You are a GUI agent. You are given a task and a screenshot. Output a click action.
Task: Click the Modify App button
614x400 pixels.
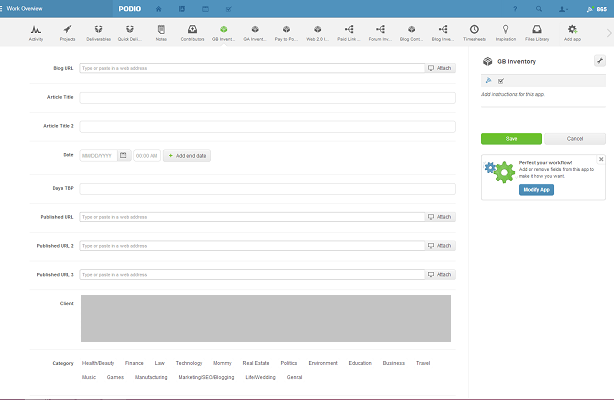coord(536,189)
